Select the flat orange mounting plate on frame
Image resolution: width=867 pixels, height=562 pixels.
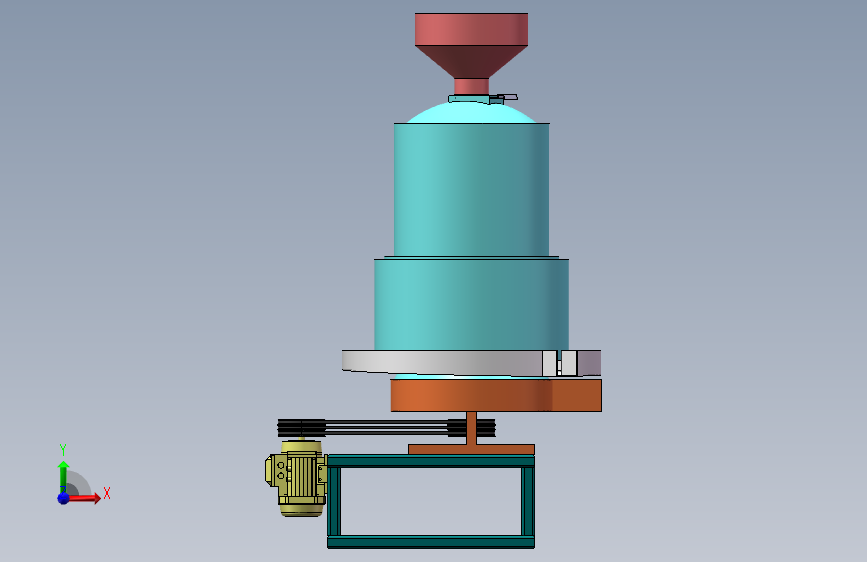(x=471, y=450)
